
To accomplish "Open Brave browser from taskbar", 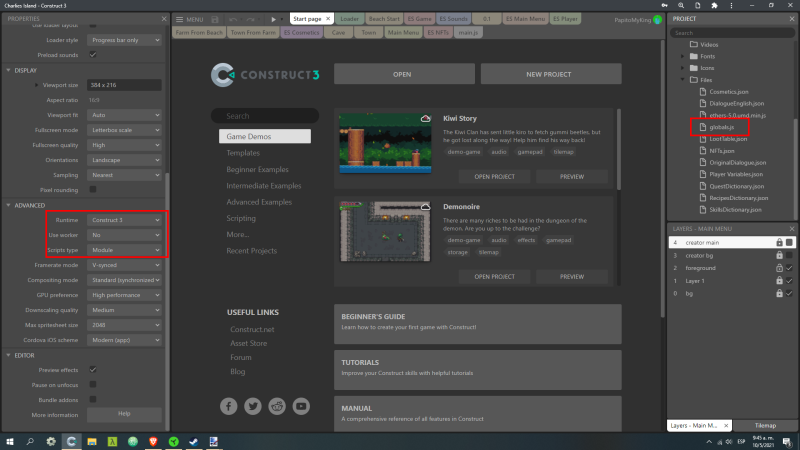I will tap(153, 442).
